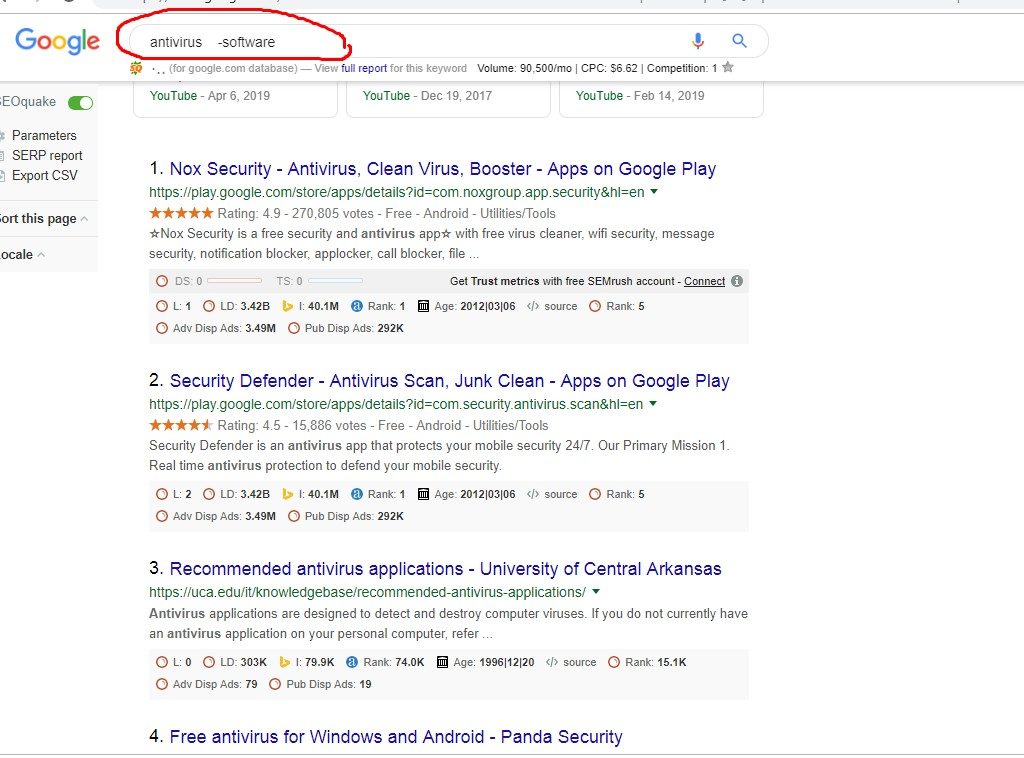Click LD: 3.42B in Security Defender result
This screenshot has width=1024, height=758.
click(x=236, y=494)
